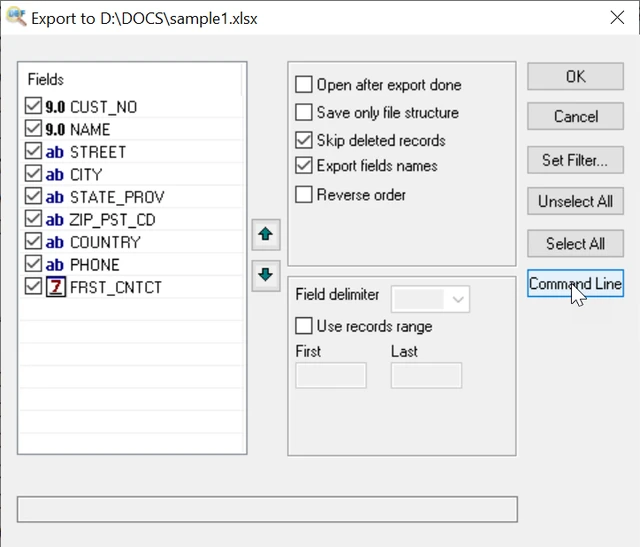Click the ab text icon beside CITY

55,175
